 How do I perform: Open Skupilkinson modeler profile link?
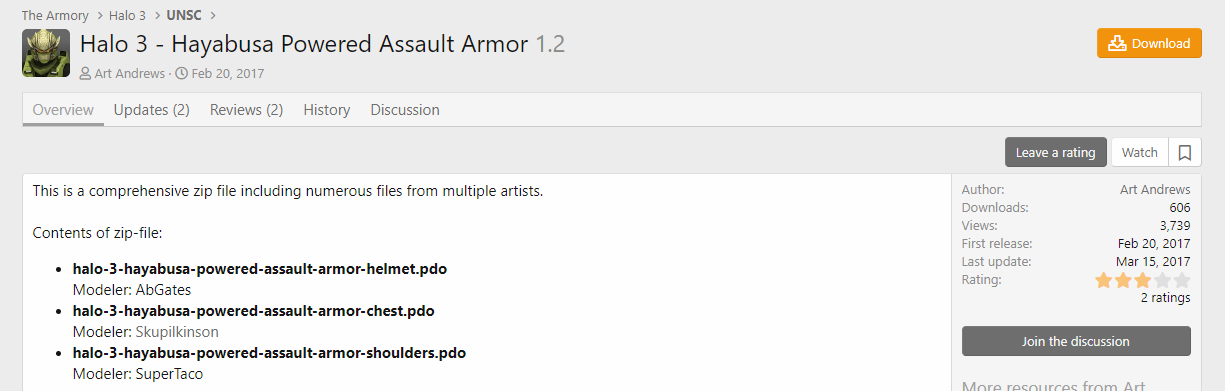[x=177, y=332]
